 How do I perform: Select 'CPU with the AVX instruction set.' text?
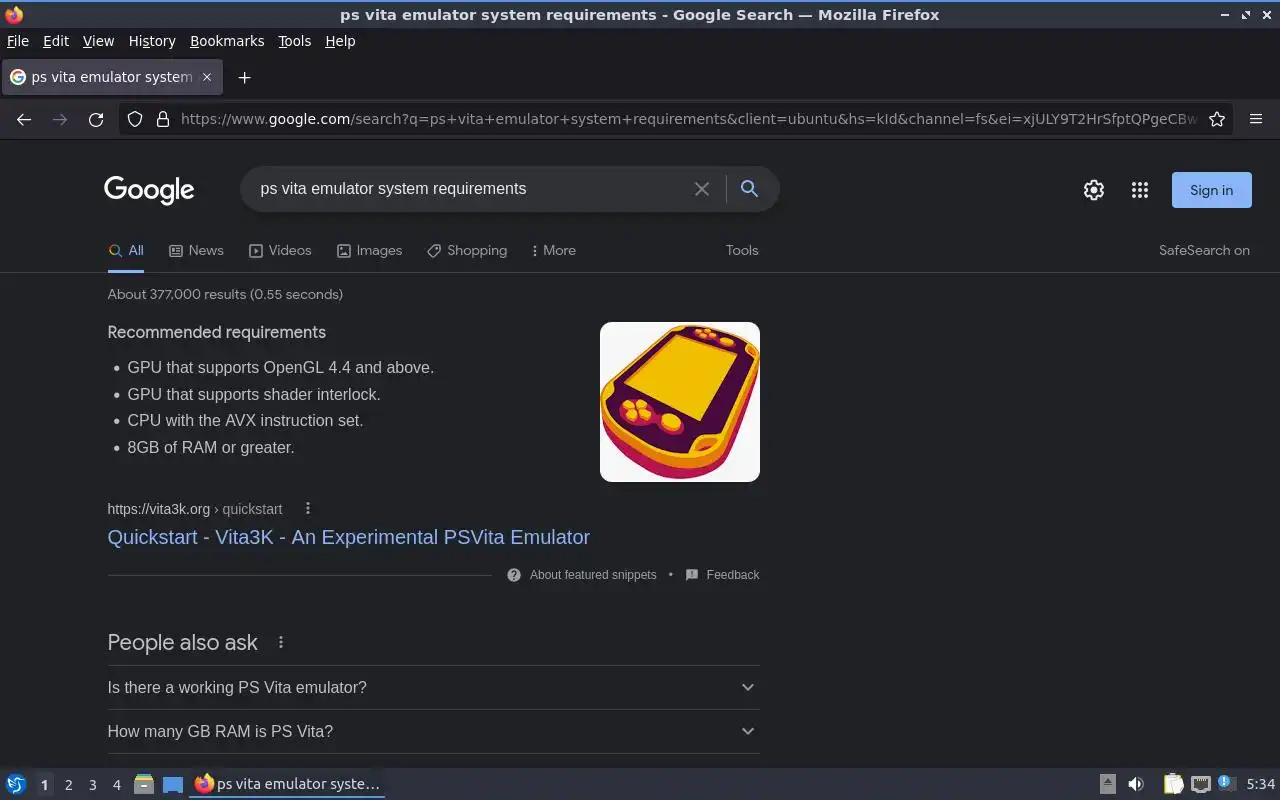(x=245, y=420)
